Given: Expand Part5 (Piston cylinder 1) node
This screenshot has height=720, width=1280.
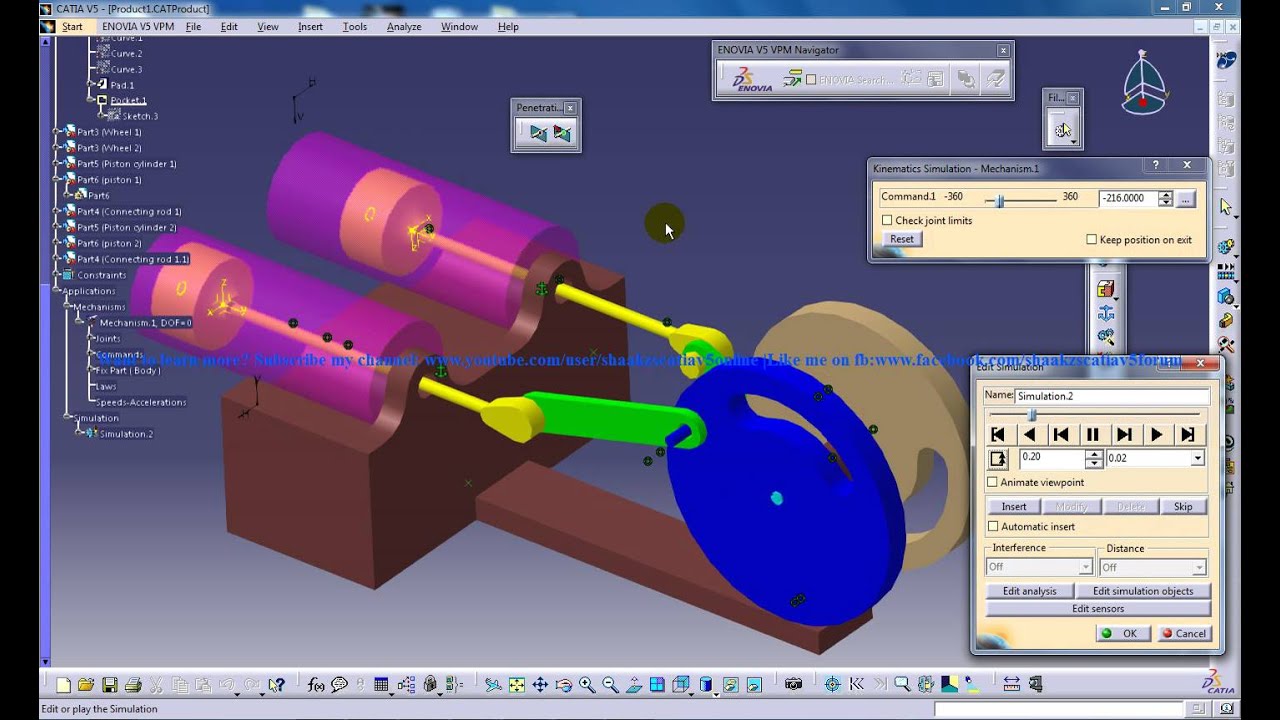Looking at the screenshot, I should (56, 164).
